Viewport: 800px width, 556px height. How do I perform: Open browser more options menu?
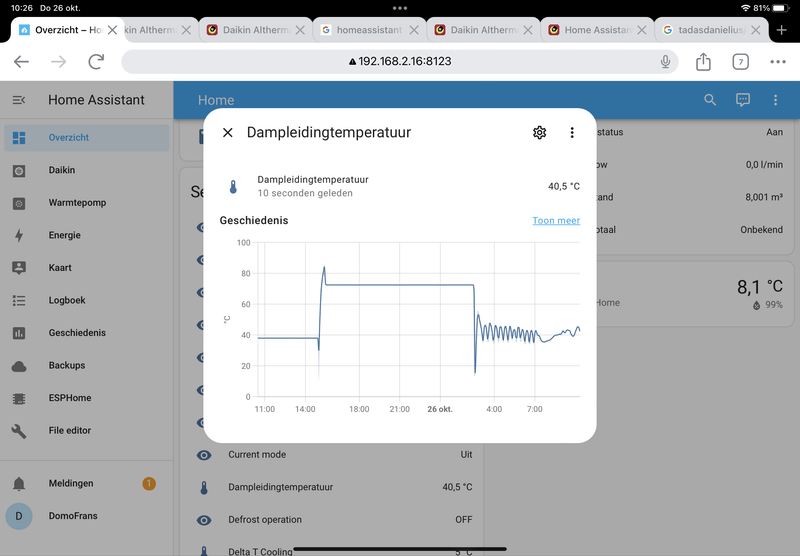point(778,62)
